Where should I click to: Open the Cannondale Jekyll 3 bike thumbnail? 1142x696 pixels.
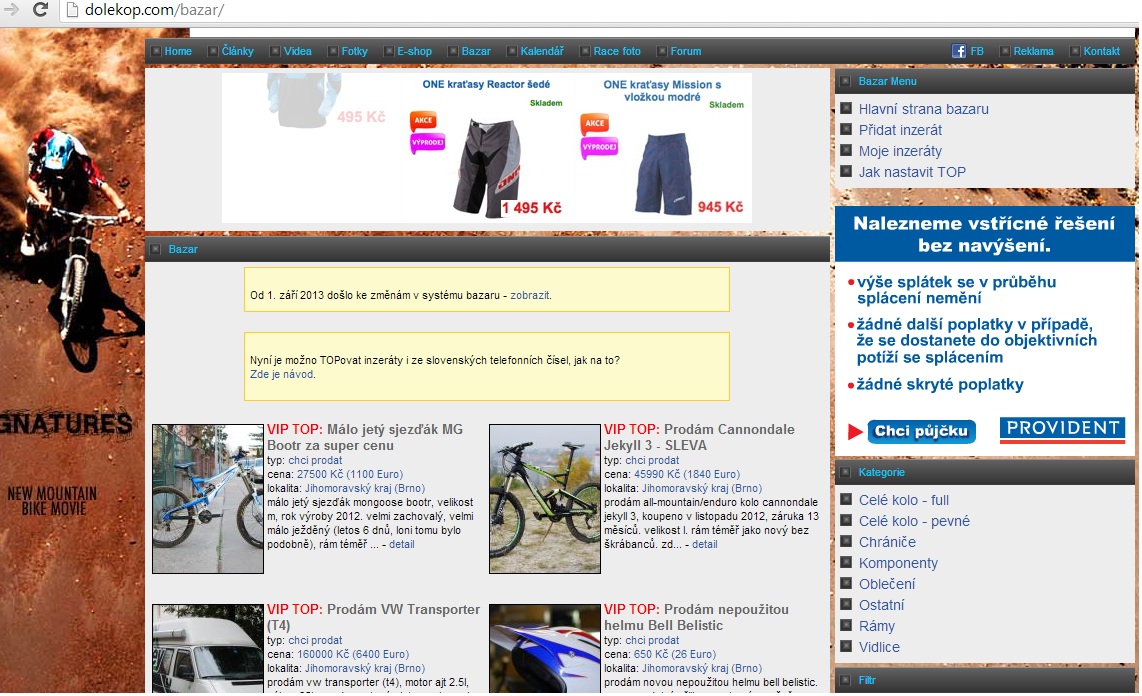(x=544, y=498)
